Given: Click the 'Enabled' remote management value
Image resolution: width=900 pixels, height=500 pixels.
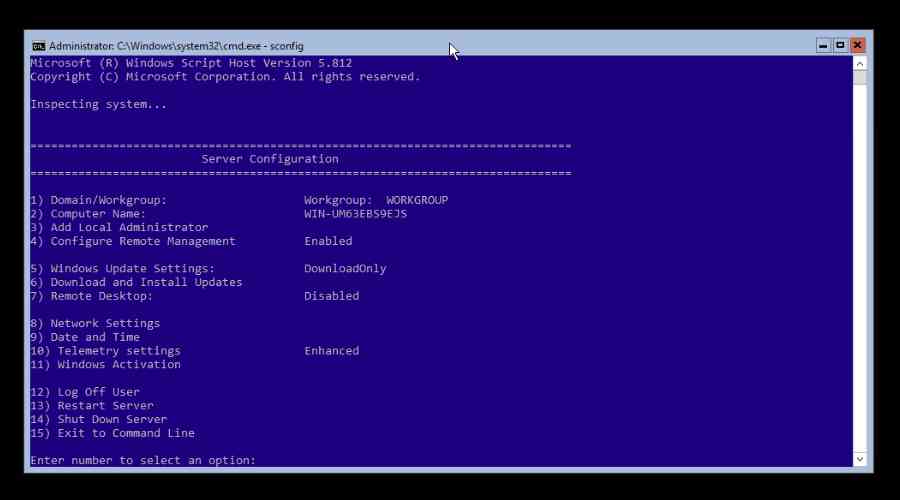Looking at the screenshot, I should (x=328, y=242).
